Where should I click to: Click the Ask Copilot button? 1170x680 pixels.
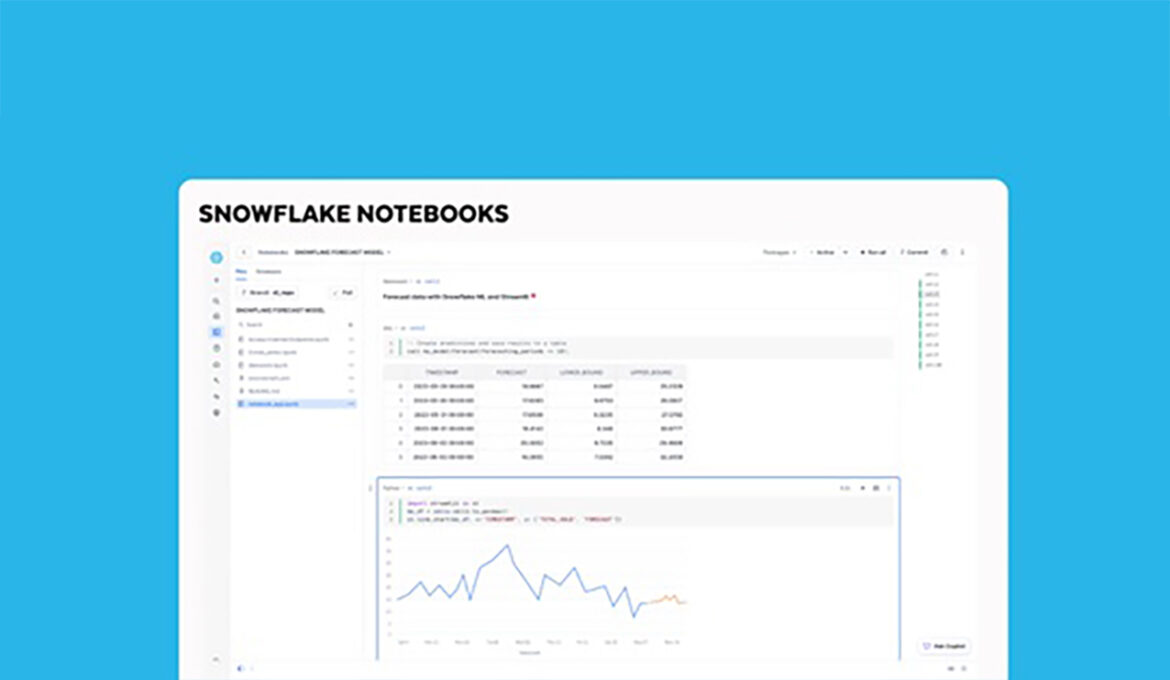pyautogui.click(x=945, y=646)
